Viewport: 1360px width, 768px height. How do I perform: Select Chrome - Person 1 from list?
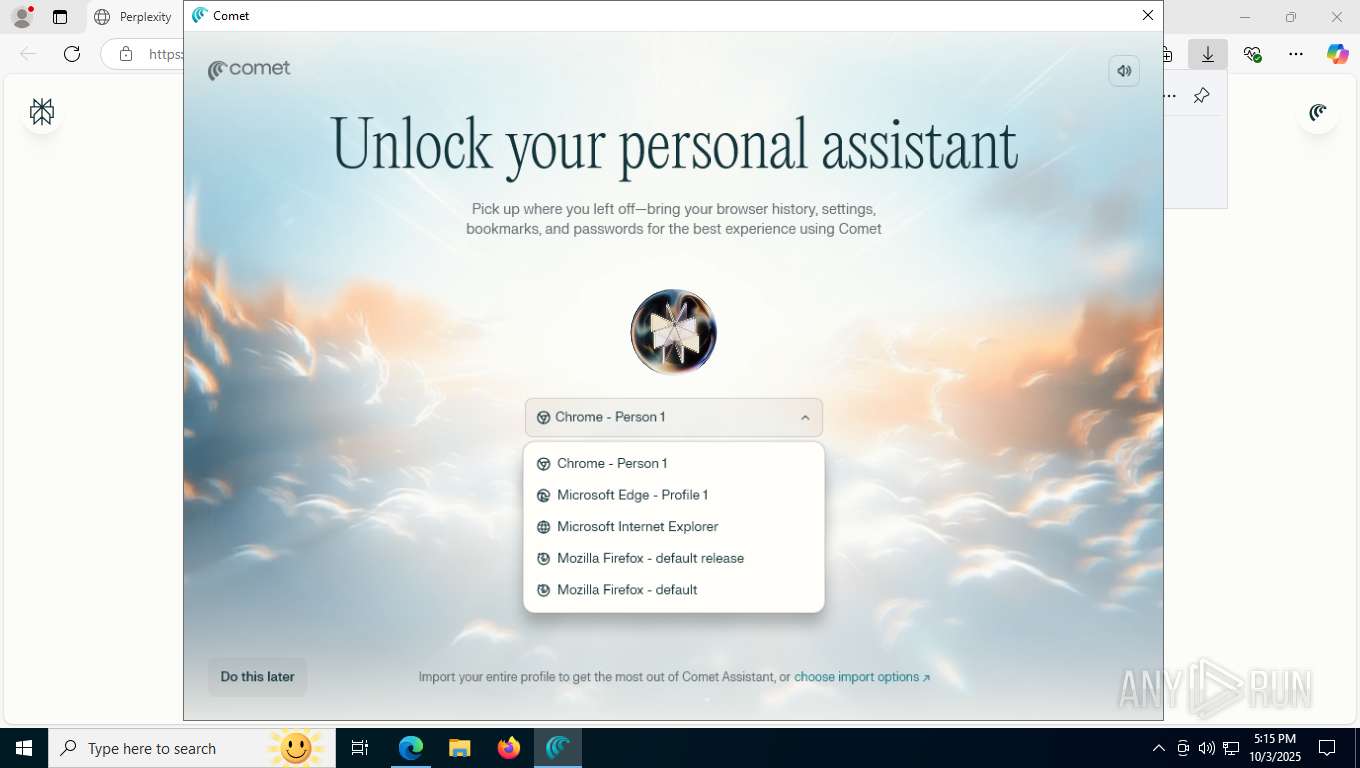(673, 463)
